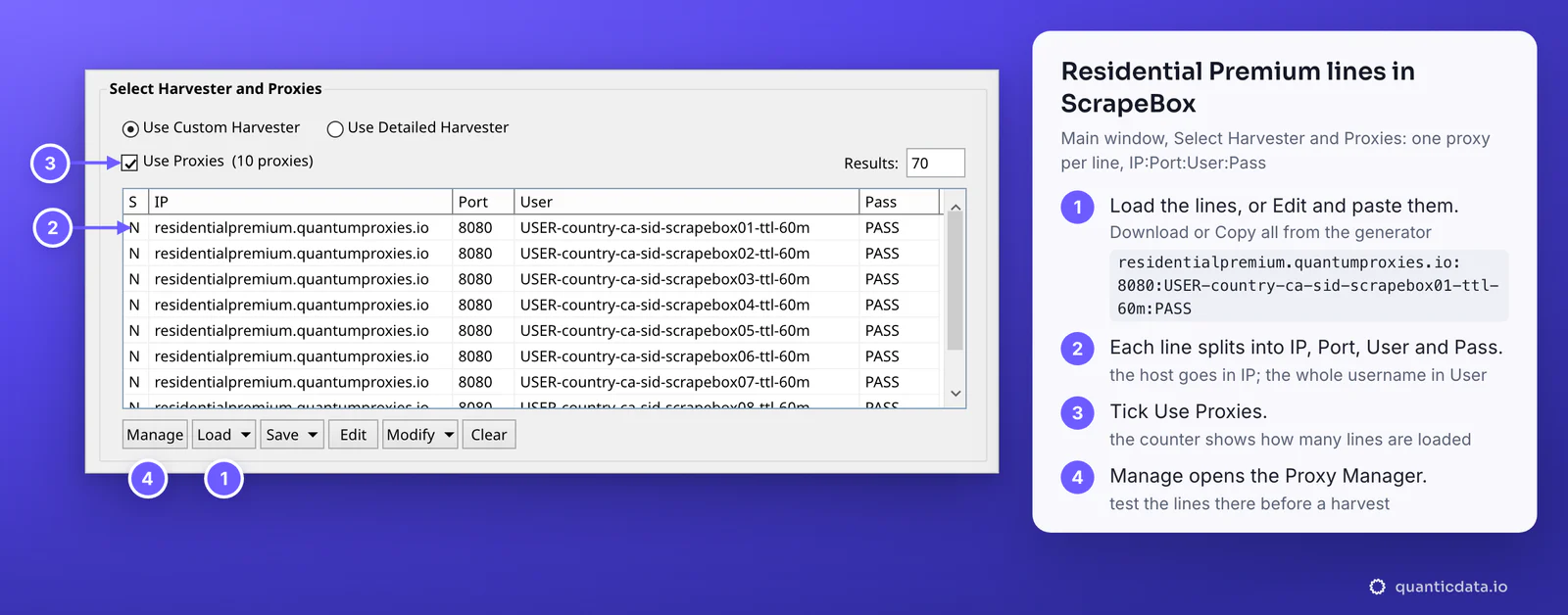Click the Results input field showing 70
Viewport: 1568px width, 615px height.
(935, 164)
